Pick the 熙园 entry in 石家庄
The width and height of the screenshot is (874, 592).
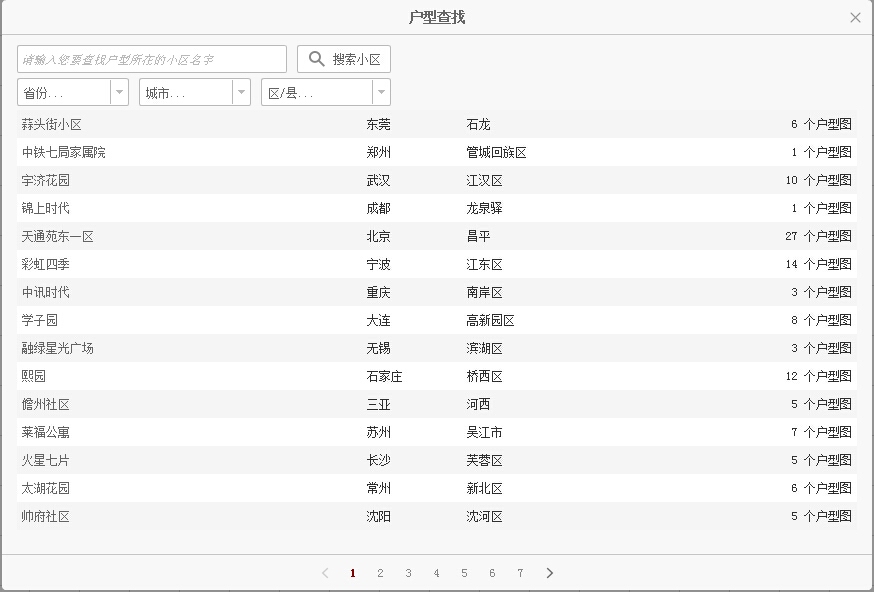(34, 377)
